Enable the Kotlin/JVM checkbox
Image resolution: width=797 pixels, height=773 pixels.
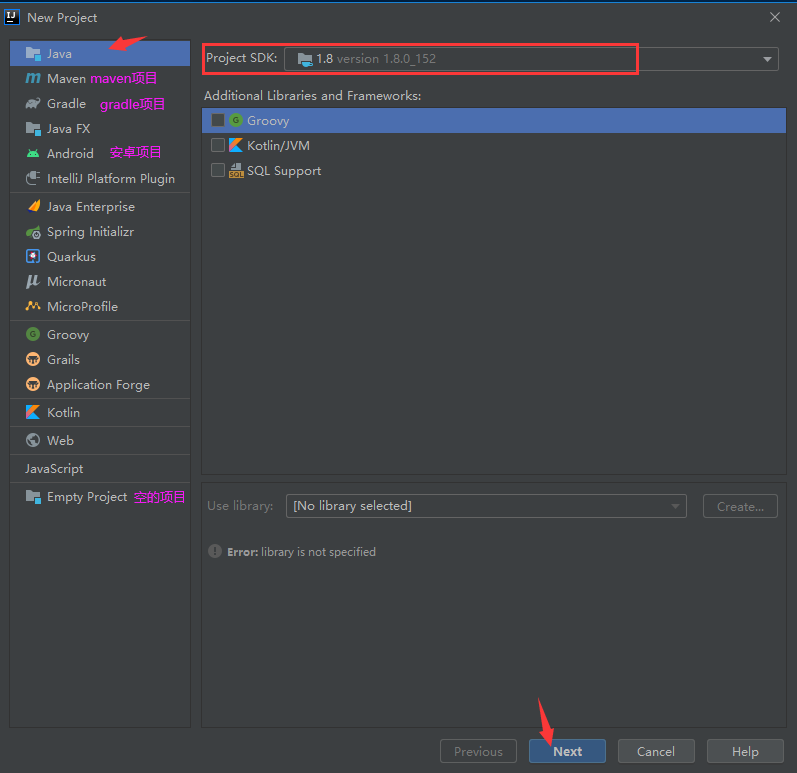point(218,145)
